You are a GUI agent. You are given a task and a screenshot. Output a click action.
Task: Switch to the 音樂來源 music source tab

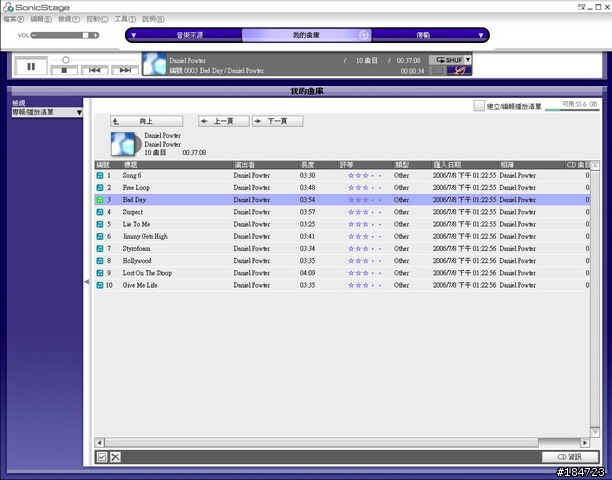[190, 35]
